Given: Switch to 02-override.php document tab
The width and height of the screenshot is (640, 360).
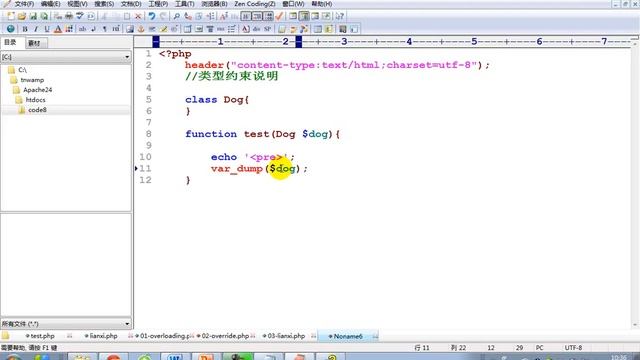Looking at the screenshot, I should pos(225,336).
